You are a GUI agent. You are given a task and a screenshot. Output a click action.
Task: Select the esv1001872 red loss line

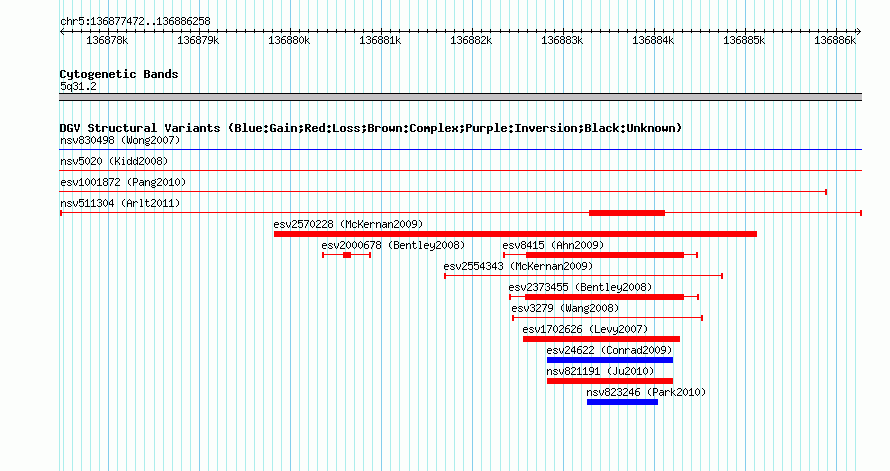tap(443, 192)
